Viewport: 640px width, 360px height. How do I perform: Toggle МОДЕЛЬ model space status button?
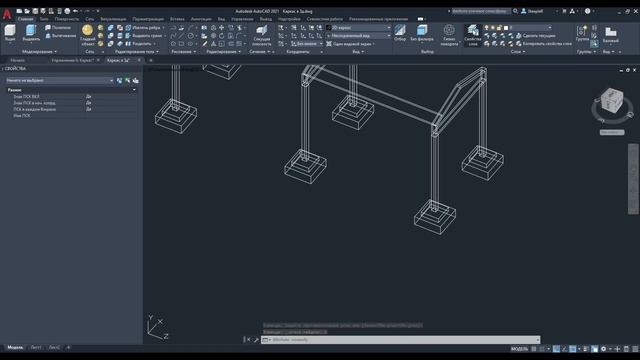(519, 349)
